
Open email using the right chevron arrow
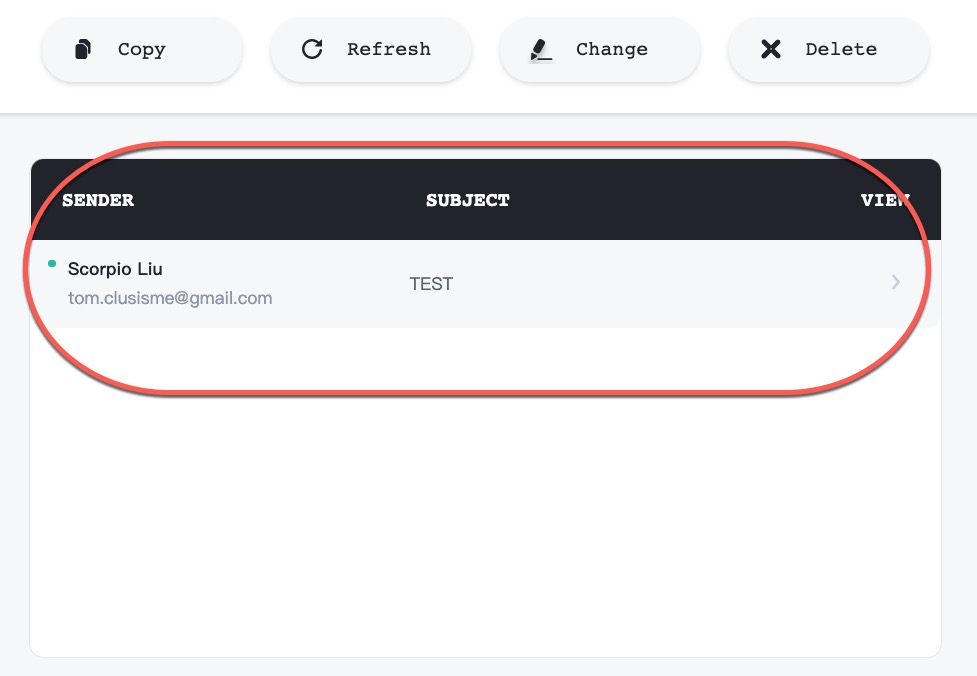[x=895, y=283]
